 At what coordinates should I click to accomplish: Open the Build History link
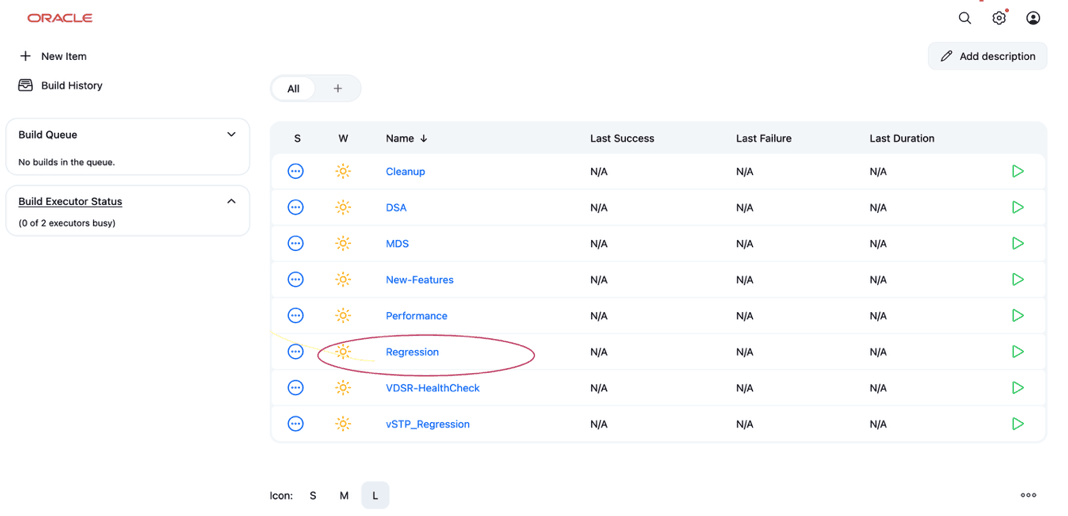72,86
